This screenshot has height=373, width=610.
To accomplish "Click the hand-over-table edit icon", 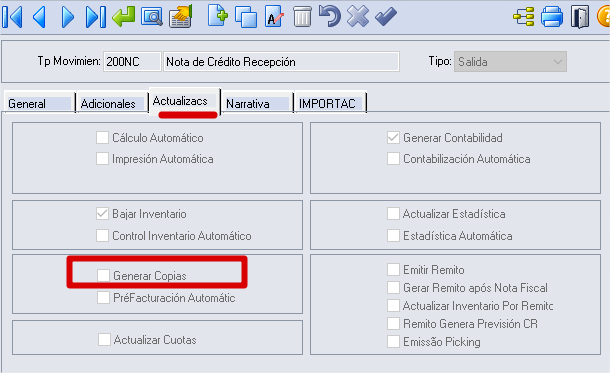I will click(x=181, y=16).
